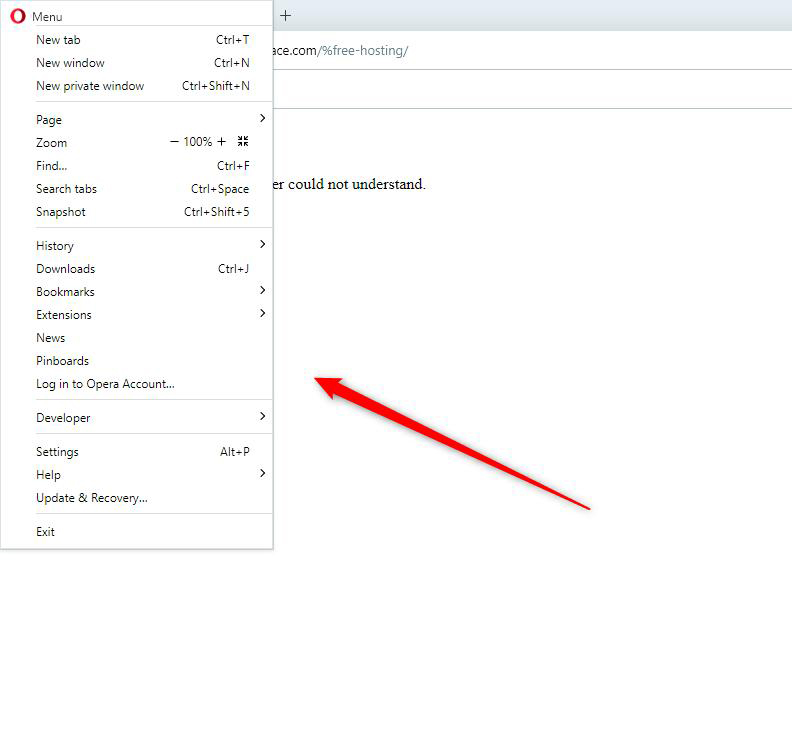This screenshot has width=792, height=731.
Task: Decrease zoom with the minus icon
Action: tap(174, 142)
